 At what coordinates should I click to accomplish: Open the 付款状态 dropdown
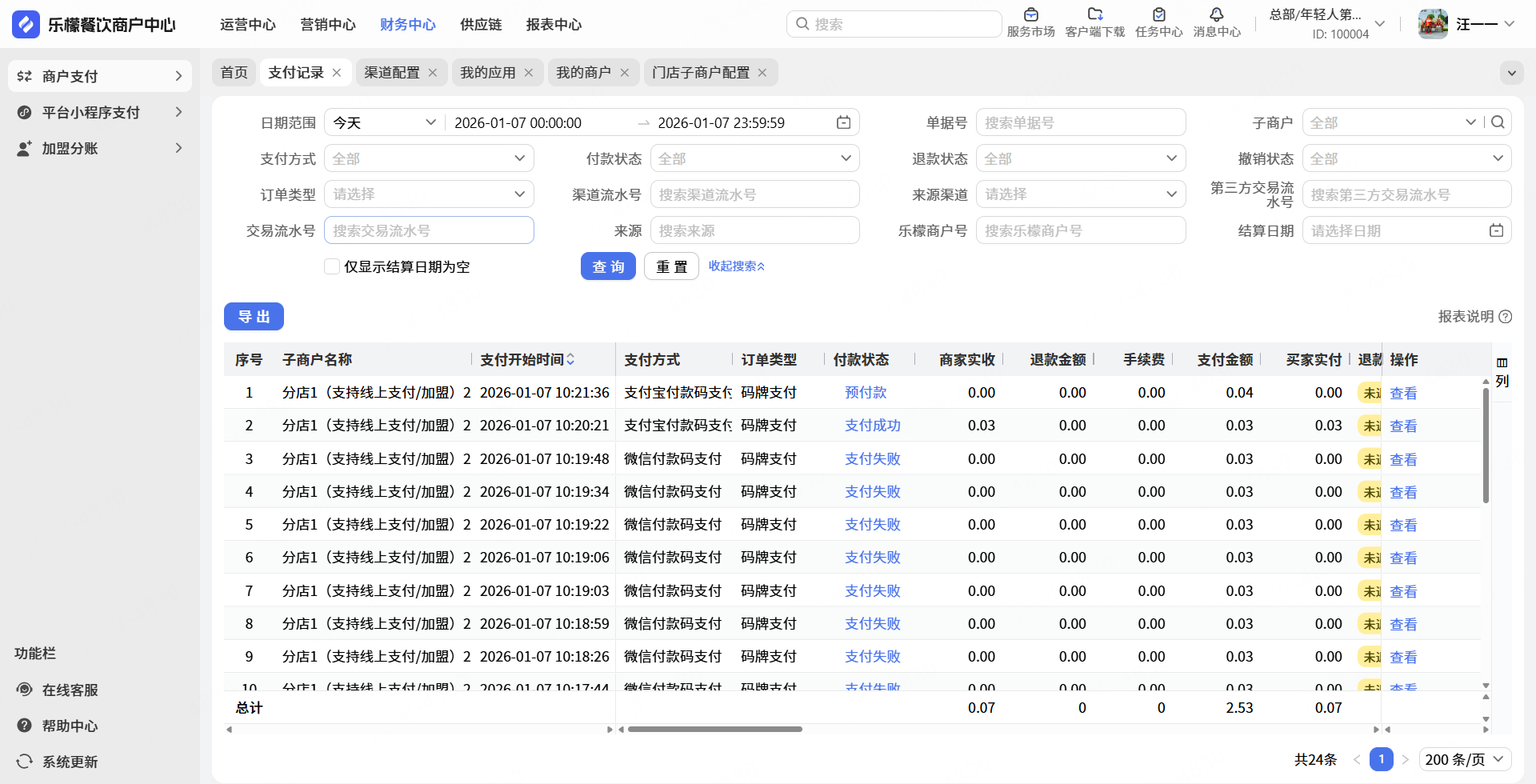coord(754,158)
